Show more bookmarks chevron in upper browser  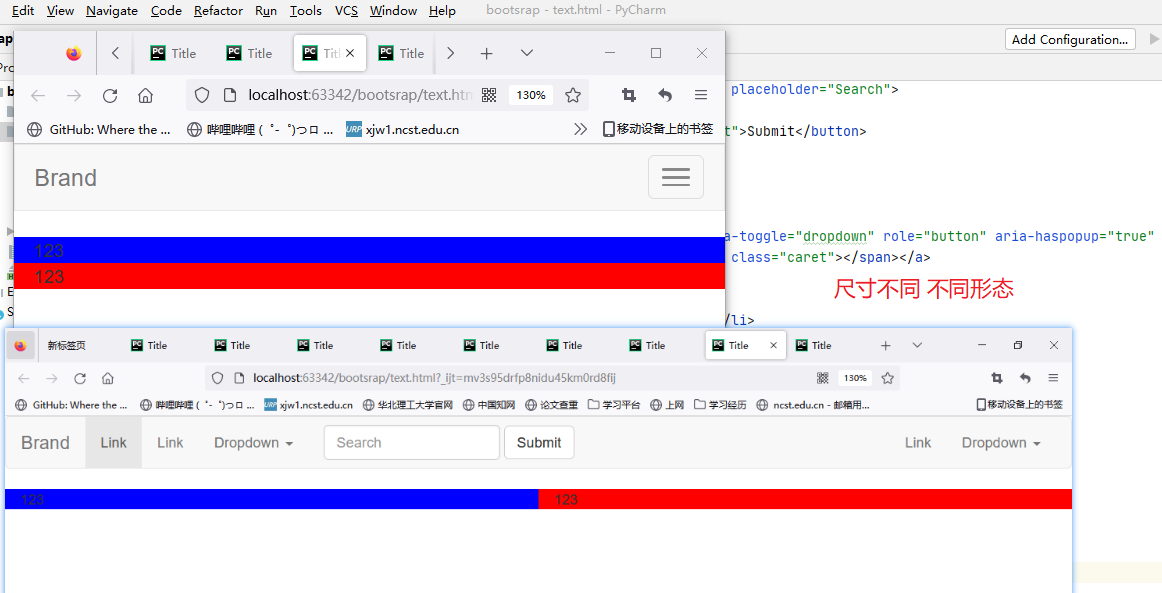click(x=580, y=130)
